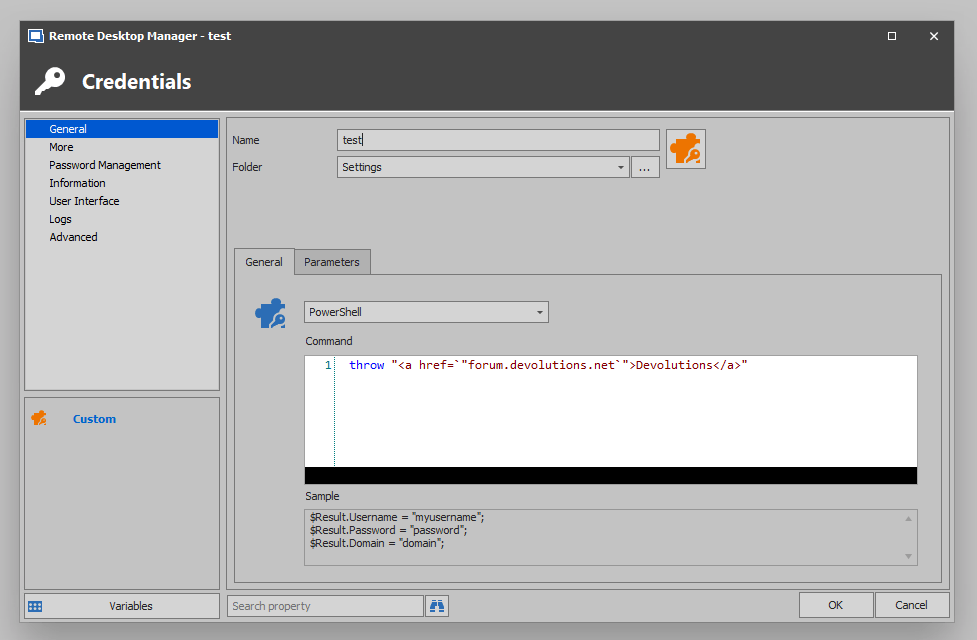This screenshot has width=977, height=640.
Task: Click the ellipsis button beside the Folder field
Action: [645, 166]
